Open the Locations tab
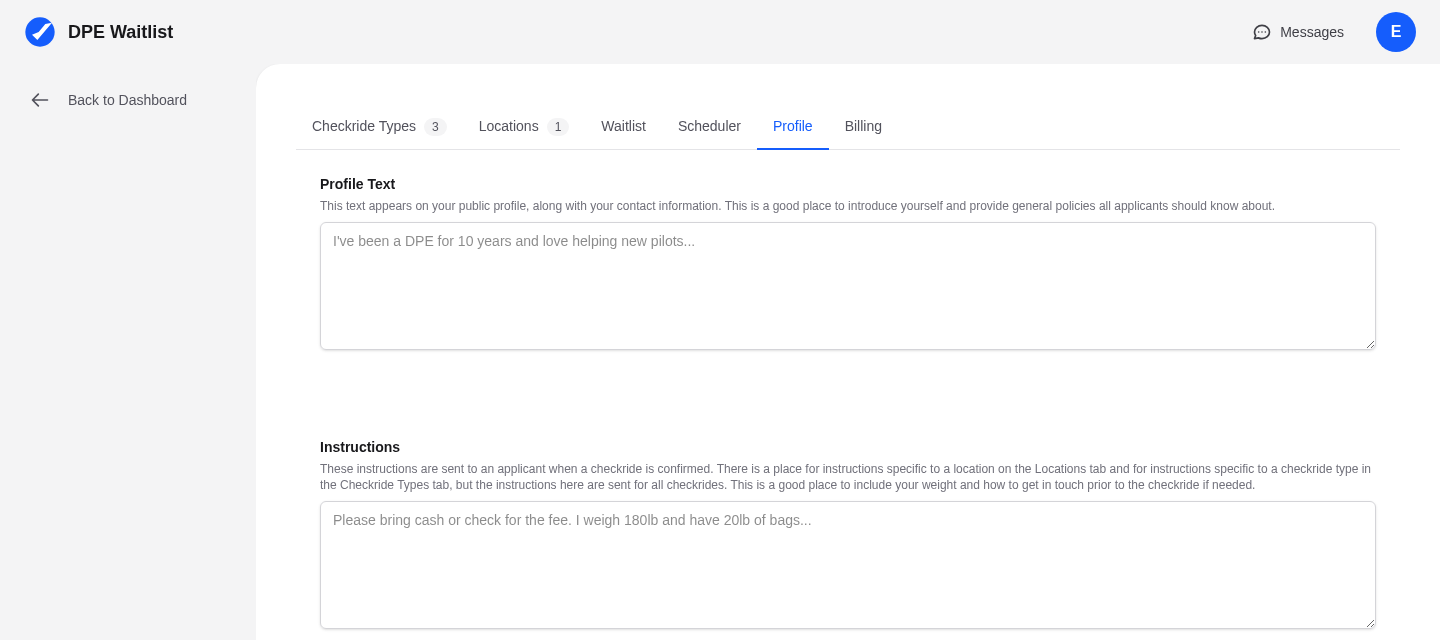Viewport: 1440px width, 640px height. (508, 126)
